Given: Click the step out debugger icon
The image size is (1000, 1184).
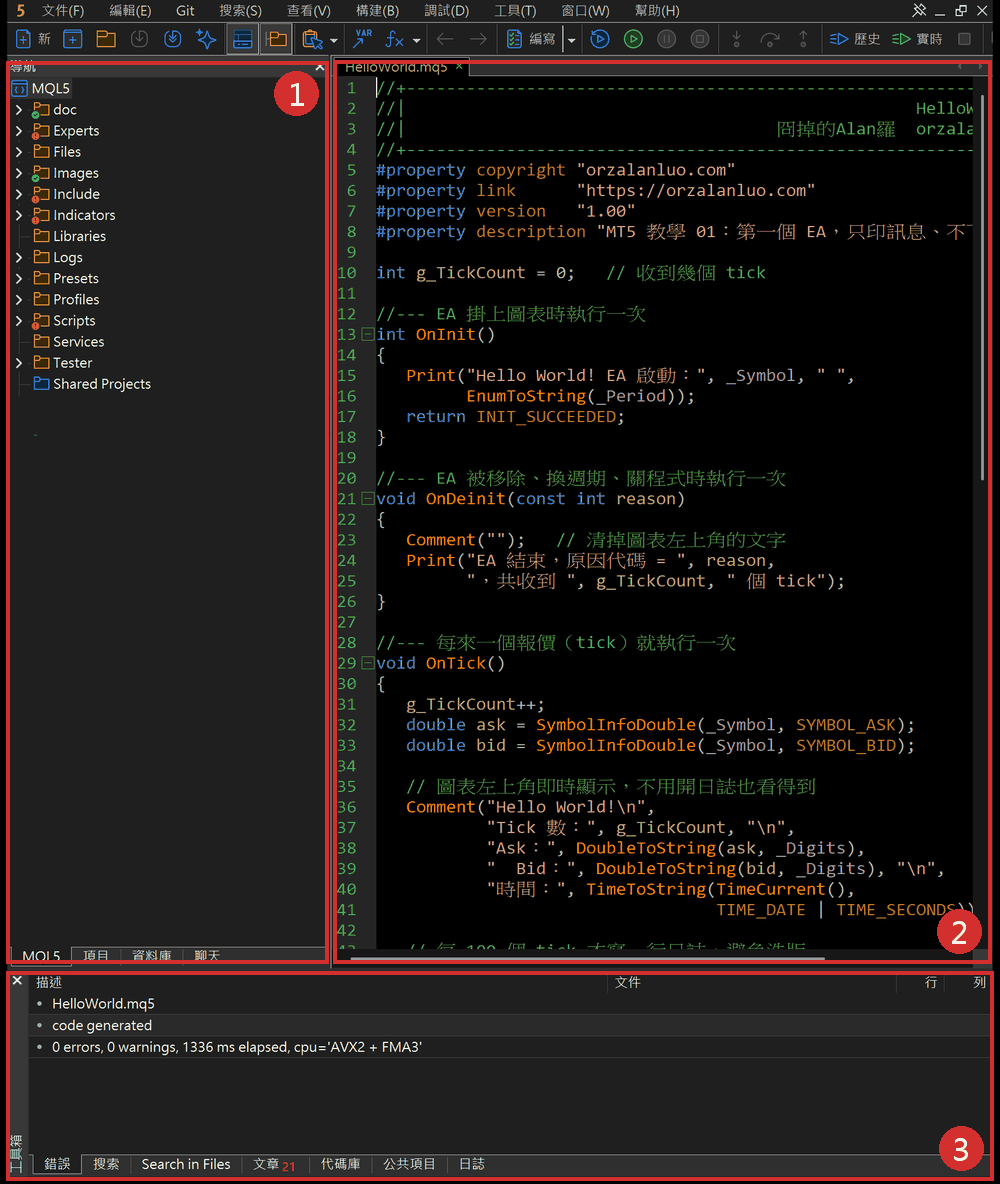Looking at the screenshot, I should pyautogui.click(x=803, y=39).
